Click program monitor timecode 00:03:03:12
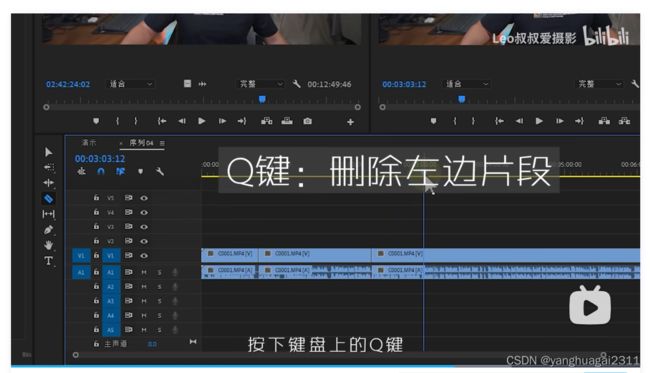 tap(404, 84)
